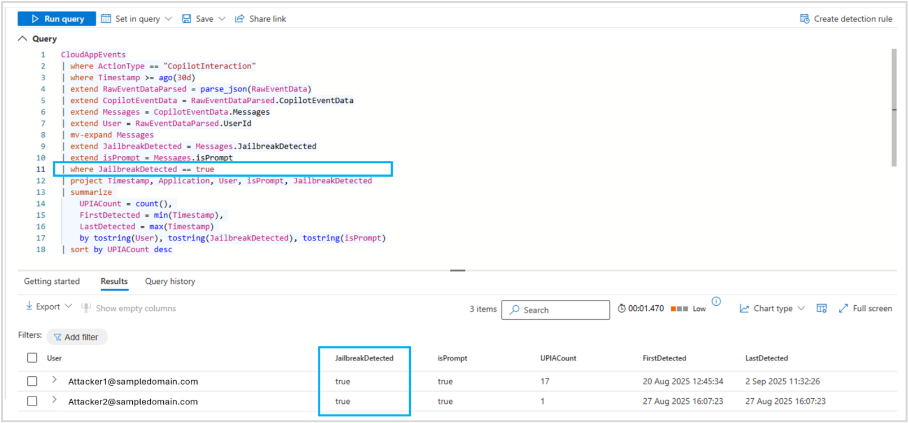Expand the Attacker2@sampledomain.com row chevron
This screenshot has width=909, height=423.
[x=54, y=400]
